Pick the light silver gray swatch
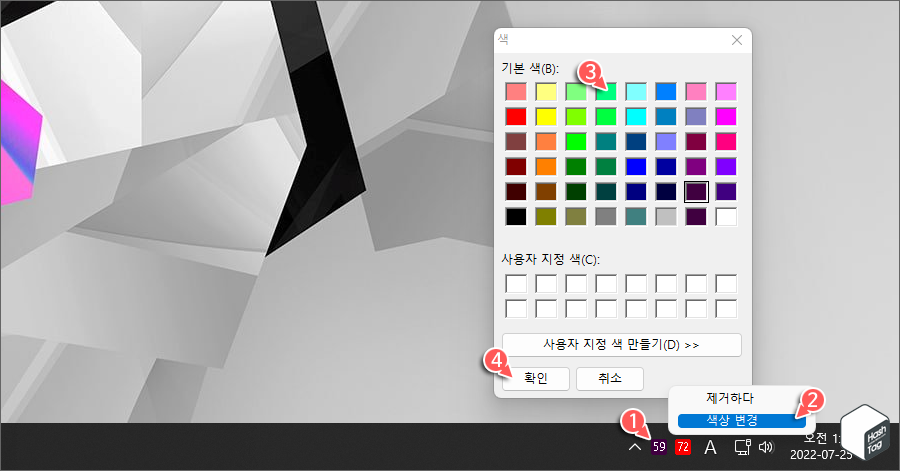 coord(666,217)
